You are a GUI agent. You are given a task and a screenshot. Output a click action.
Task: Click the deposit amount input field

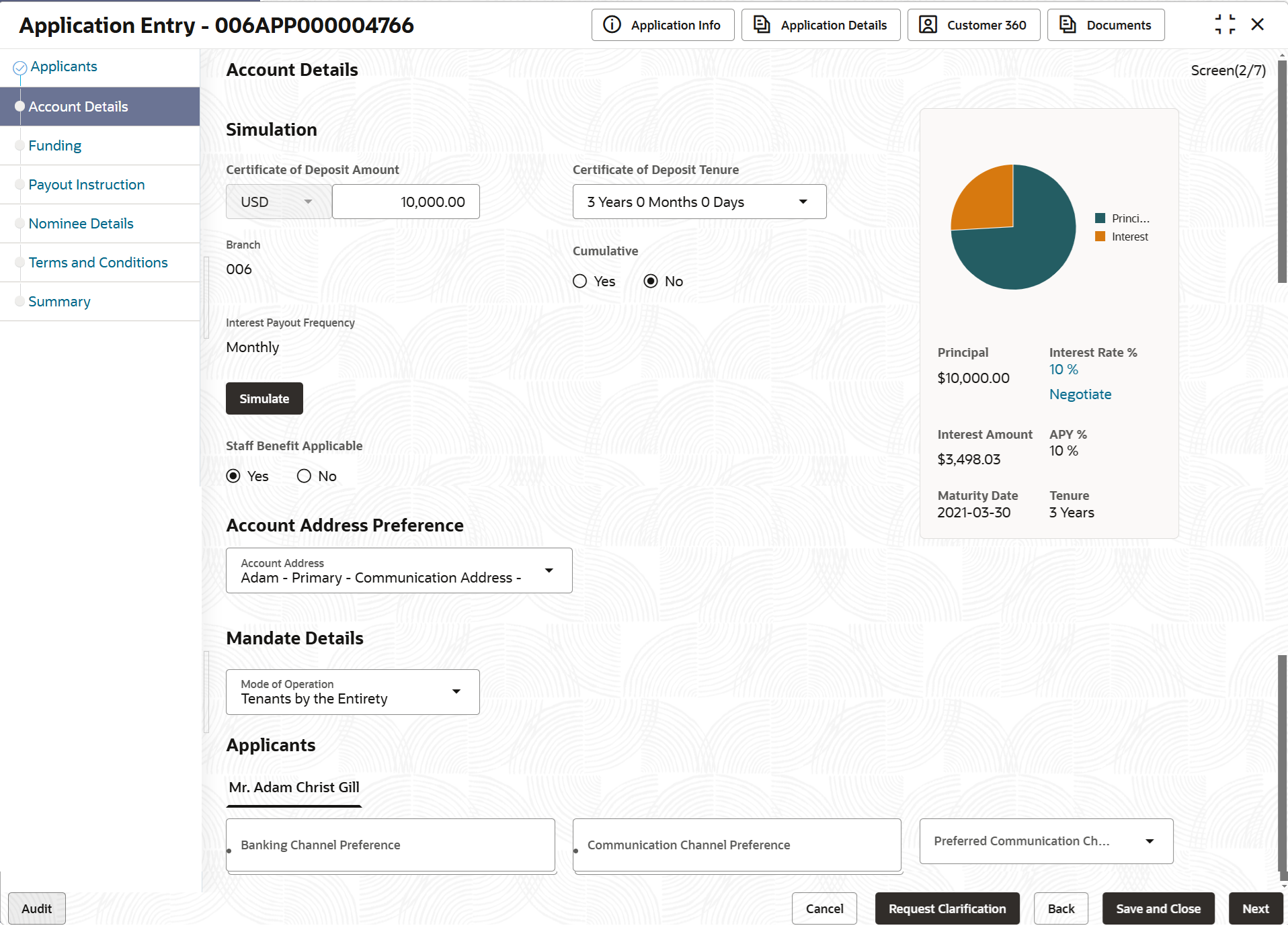(405, 202)
